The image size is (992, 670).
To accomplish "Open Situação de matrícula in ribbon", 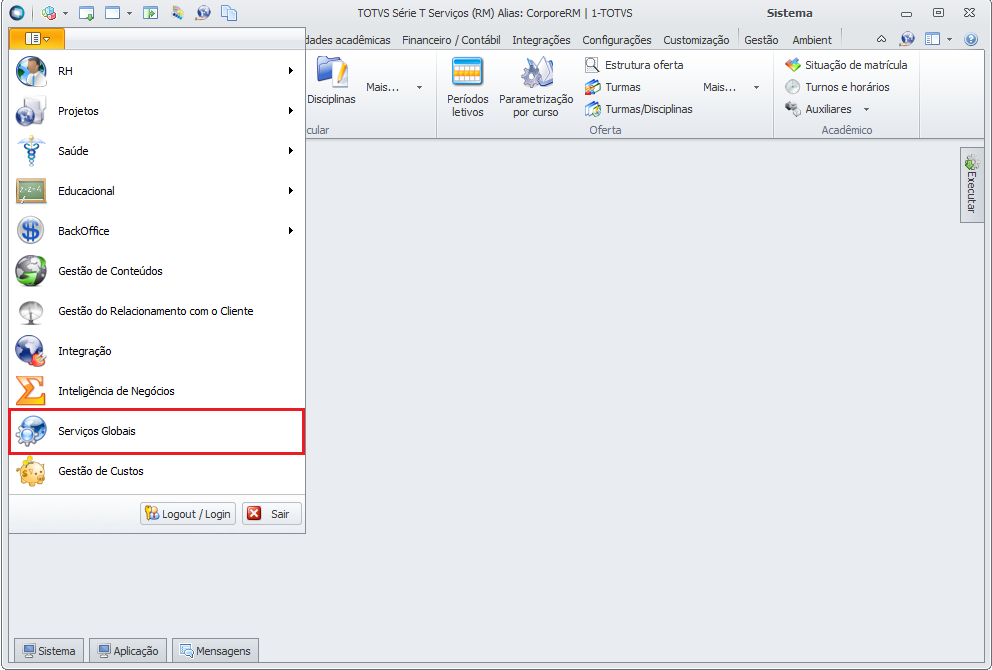I will [x=846, y=65].
